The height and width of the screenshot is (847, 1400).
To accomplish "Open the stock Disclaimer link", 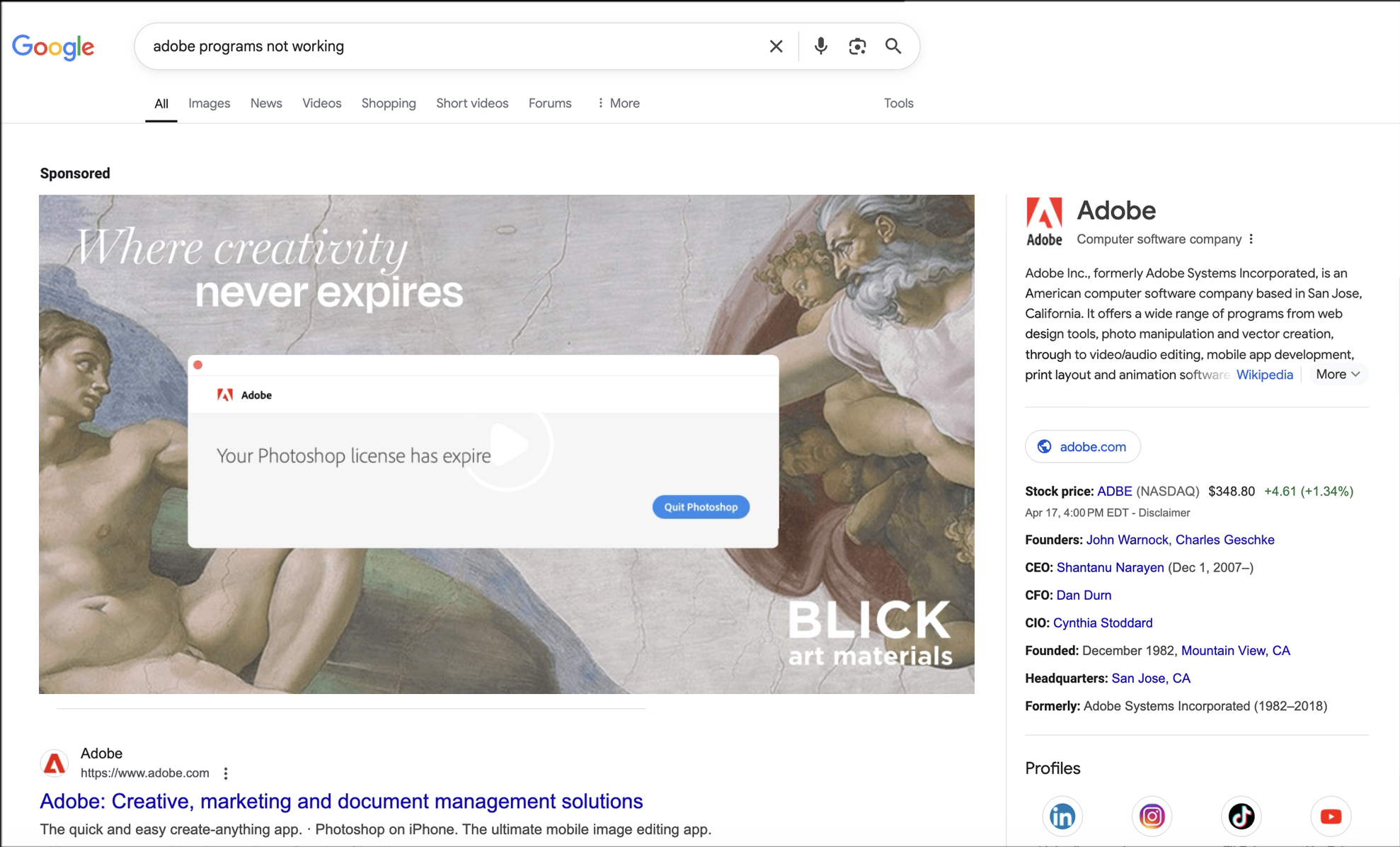I will click(x=1164, y=513).
